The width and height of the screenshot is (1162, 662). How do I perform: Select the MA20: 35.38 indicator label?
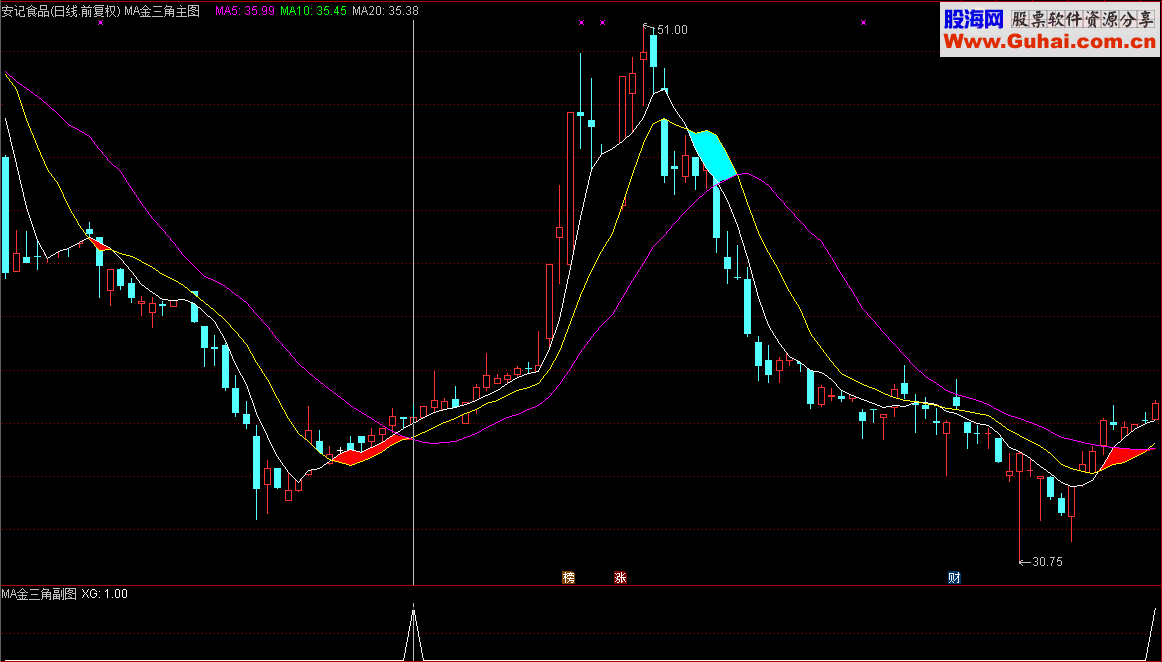pos(385,11)
